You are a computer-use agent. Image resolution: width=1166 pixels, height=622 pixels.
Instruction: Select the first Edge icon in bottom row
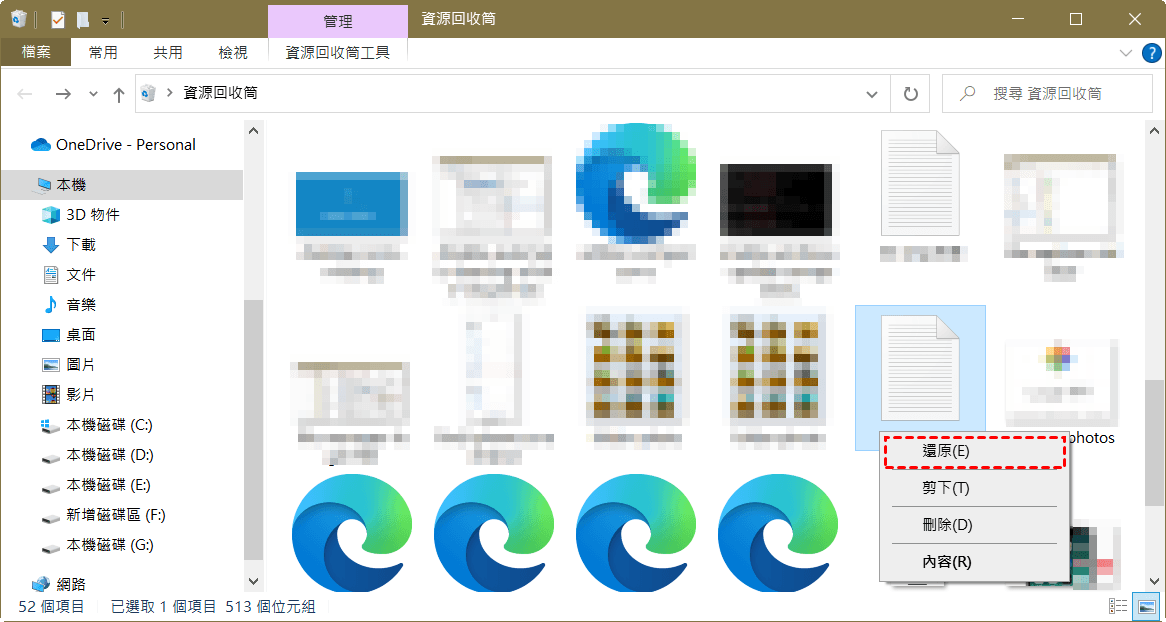point(352,533)
